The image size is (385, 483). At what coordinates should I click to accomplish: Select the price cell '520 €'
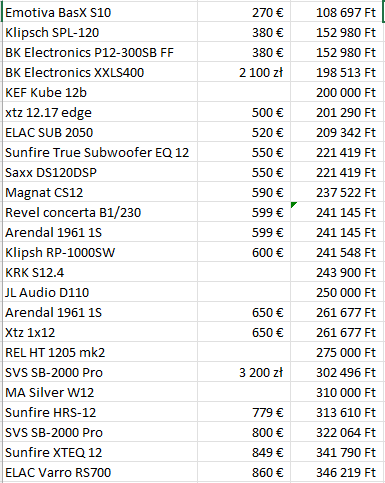(244, 132)
